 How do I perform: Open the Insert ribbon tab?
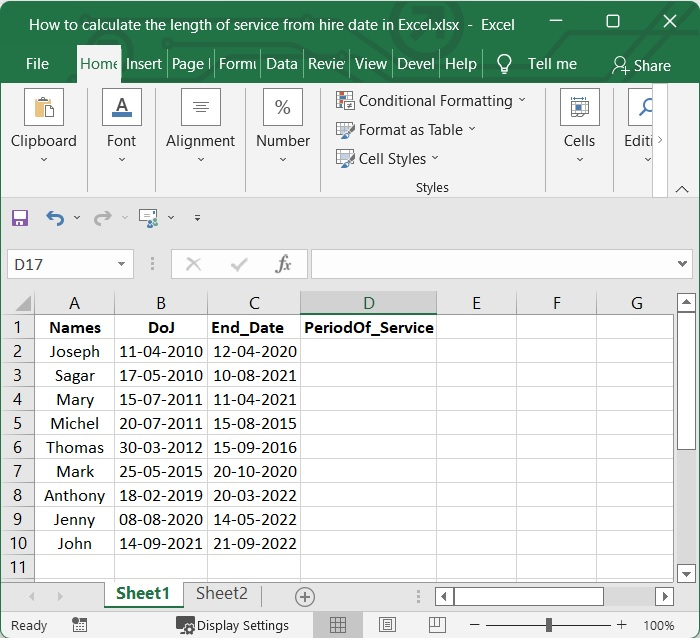[144, 63]
